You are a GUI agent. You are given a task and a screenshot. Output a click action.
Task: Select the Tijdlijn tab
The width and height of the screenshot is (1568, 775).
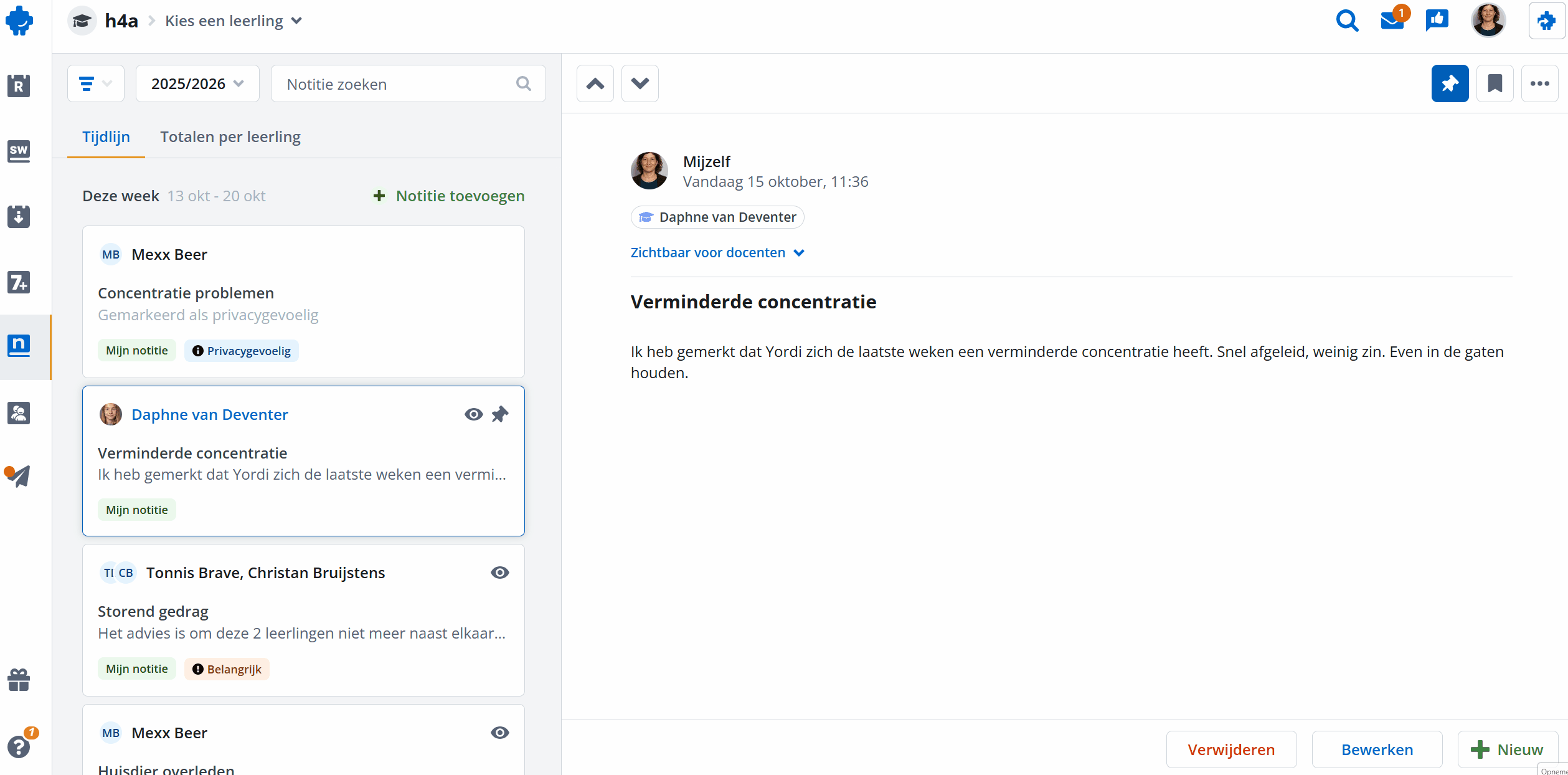point(106,136)
